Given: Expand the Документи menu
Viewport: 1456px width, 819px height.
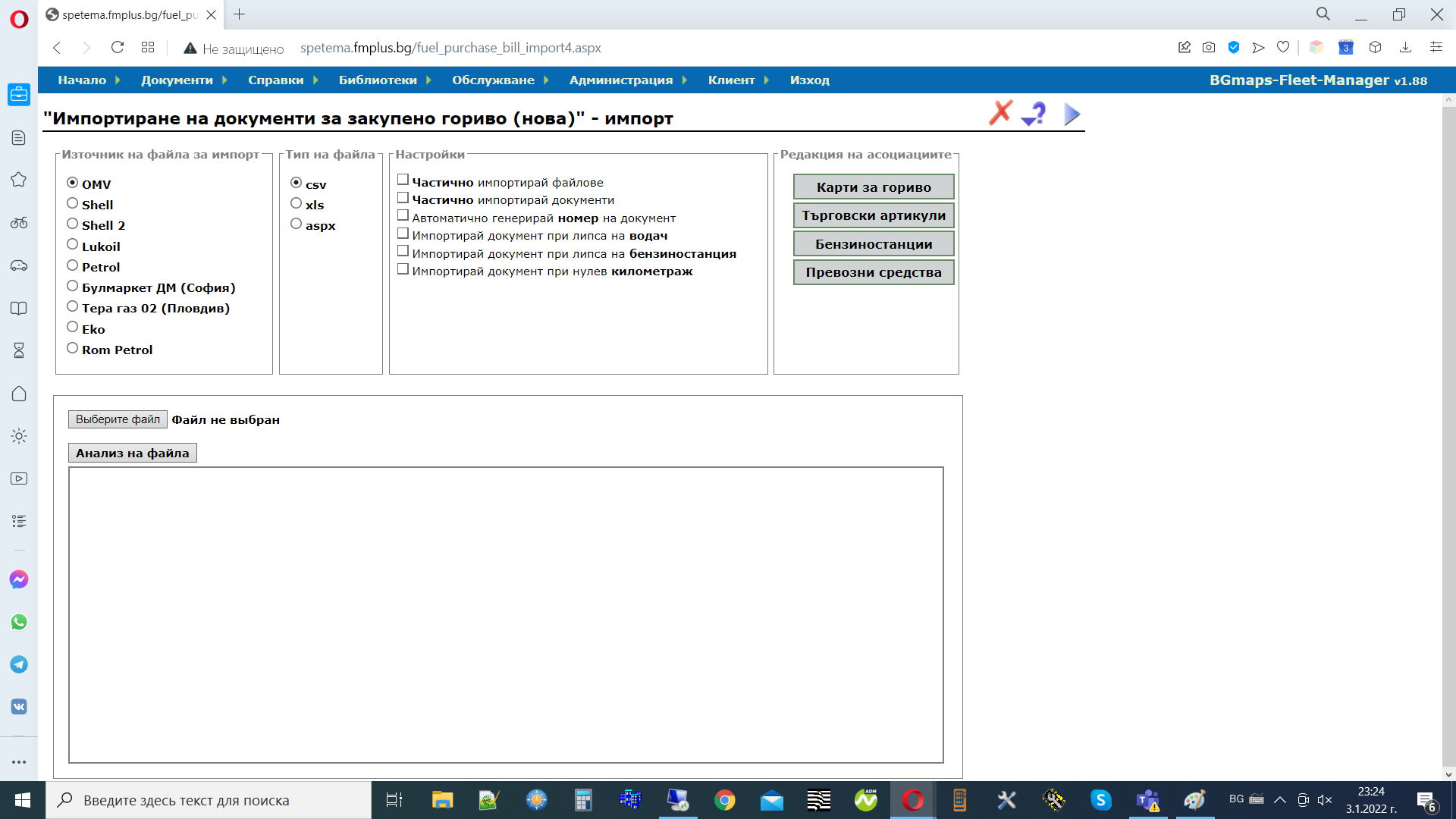Looking at the screenshot, I should [177, 80].
